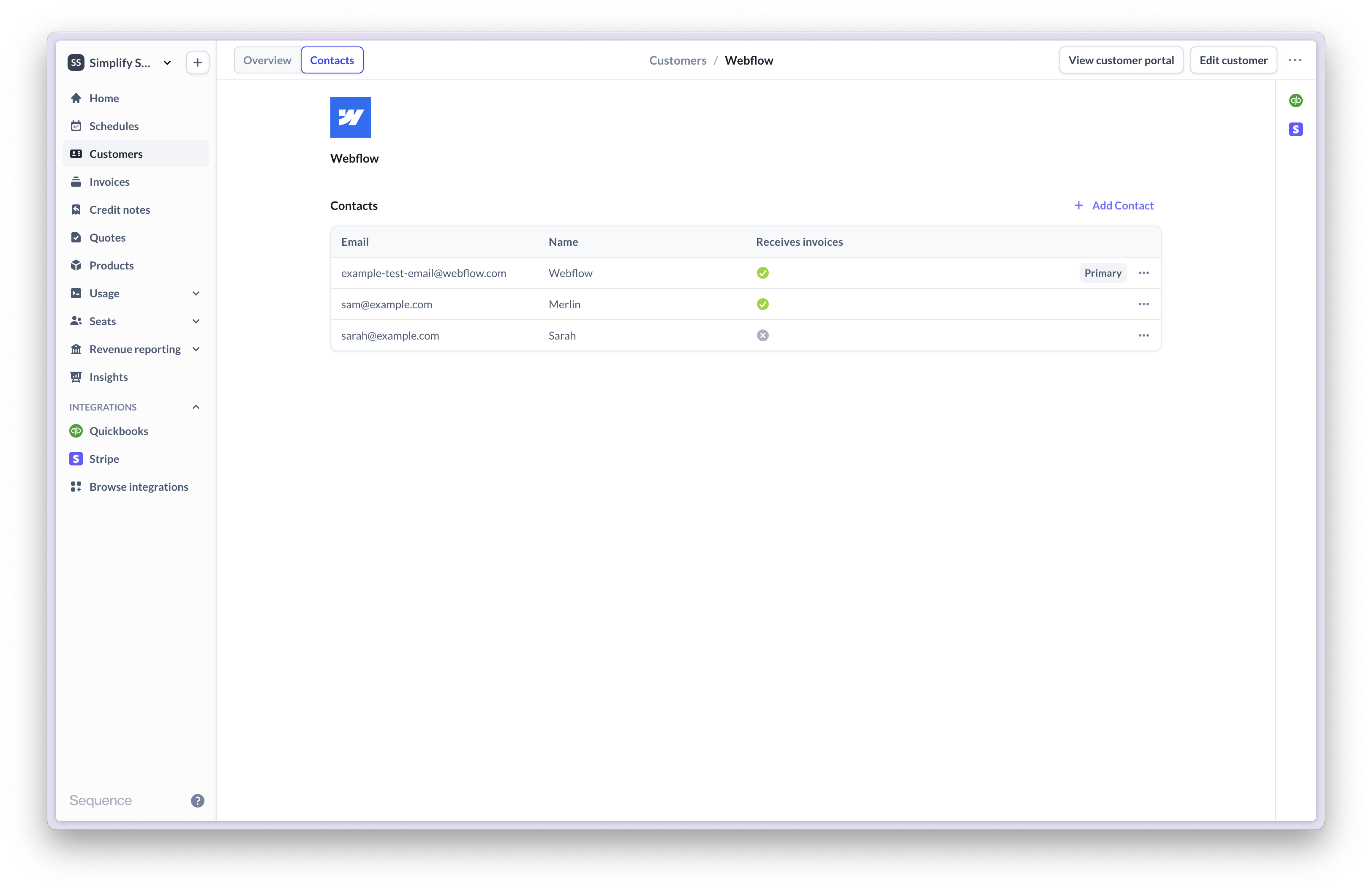
Task: Click the Customers card icon
Action: point(76,154)
